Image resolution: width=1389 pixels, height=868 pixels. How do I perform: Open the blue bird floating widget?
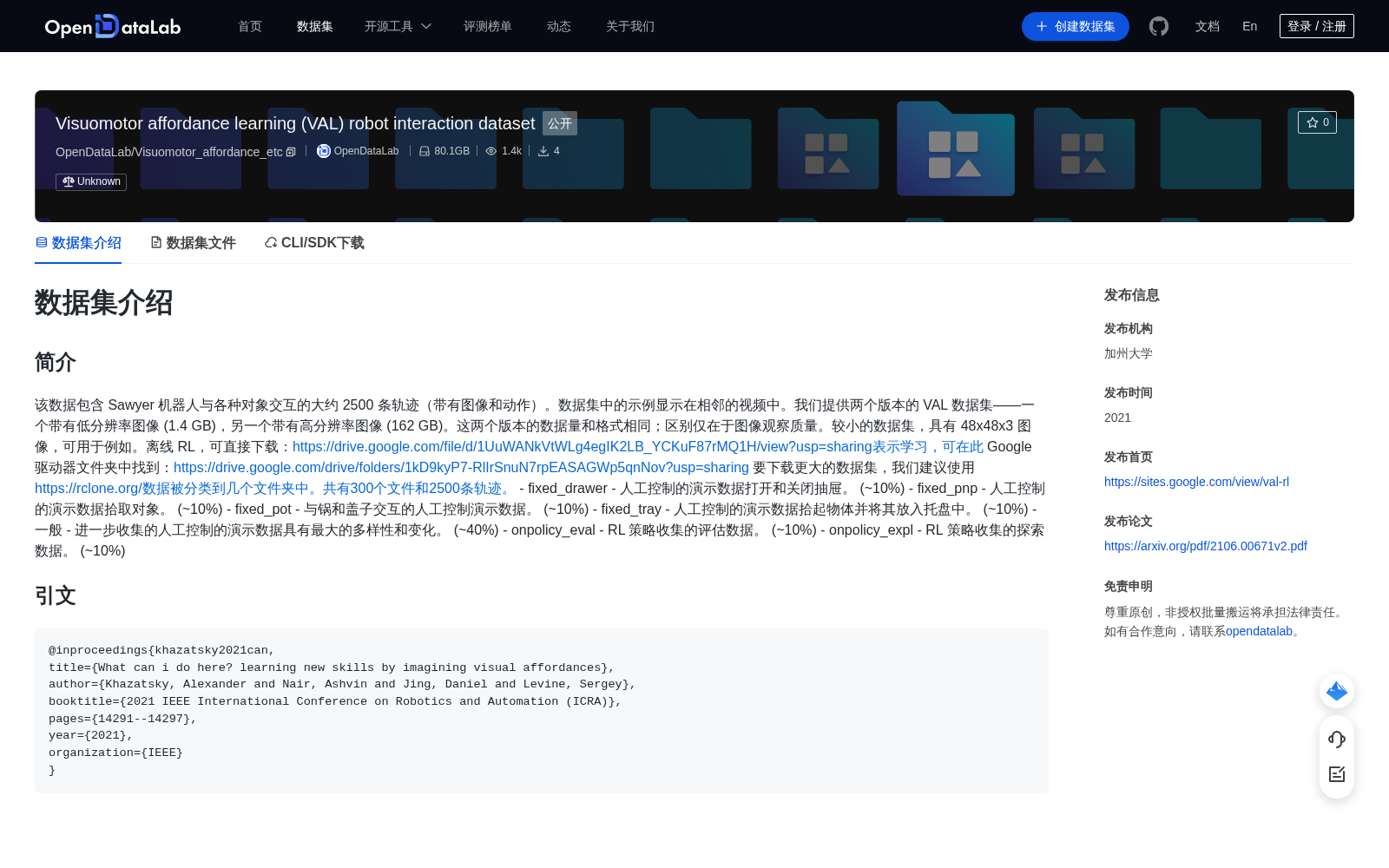point(1337,691)
